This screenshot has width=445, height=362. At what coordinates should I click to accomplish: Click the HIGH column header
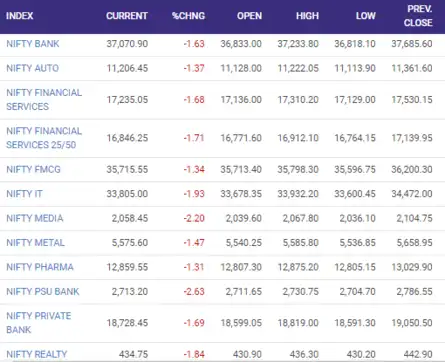point(307,16)
